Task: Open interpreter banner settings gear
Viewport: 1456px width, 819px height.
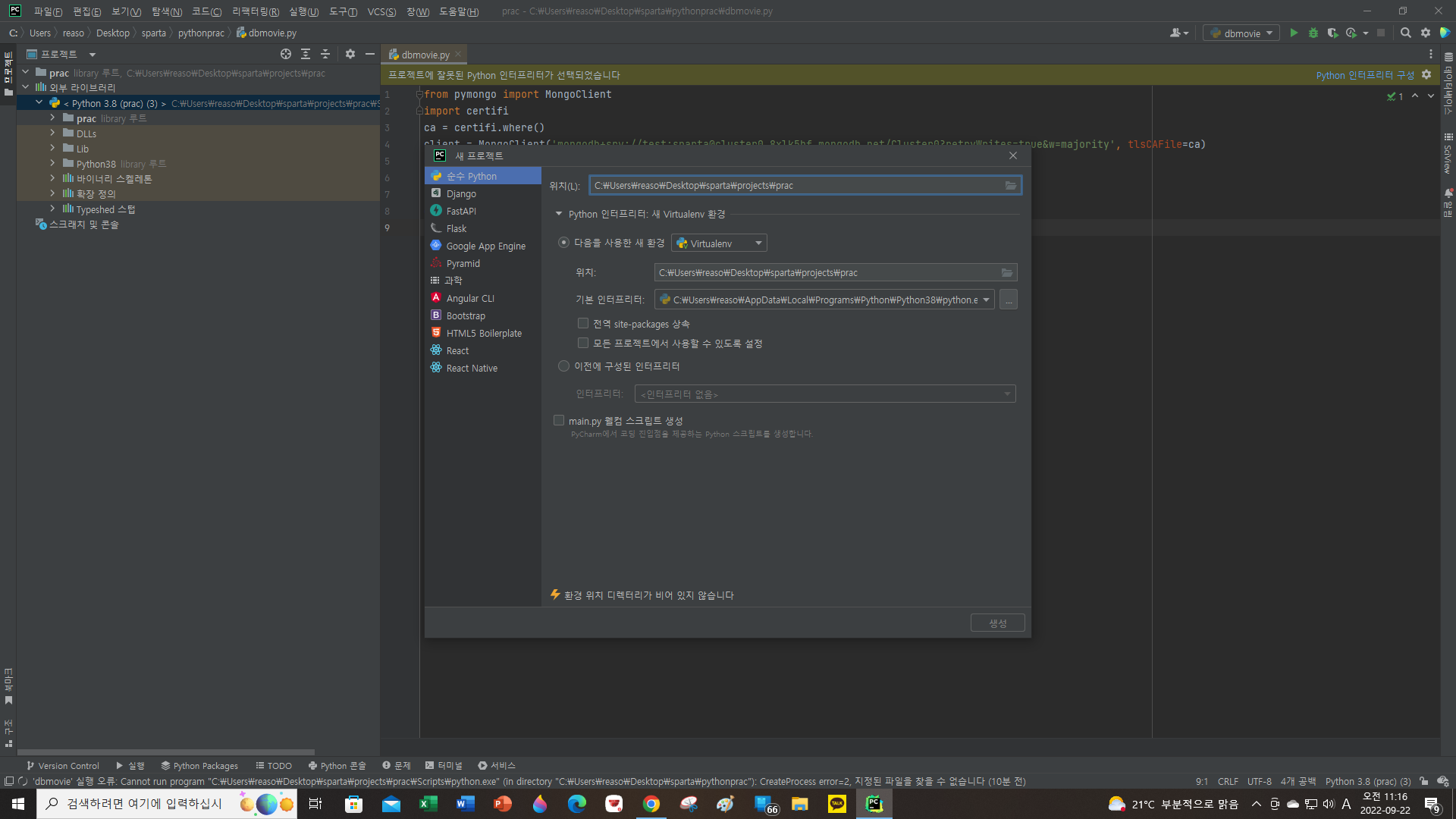Action: pyautogui.click(x=1426, y=74)
